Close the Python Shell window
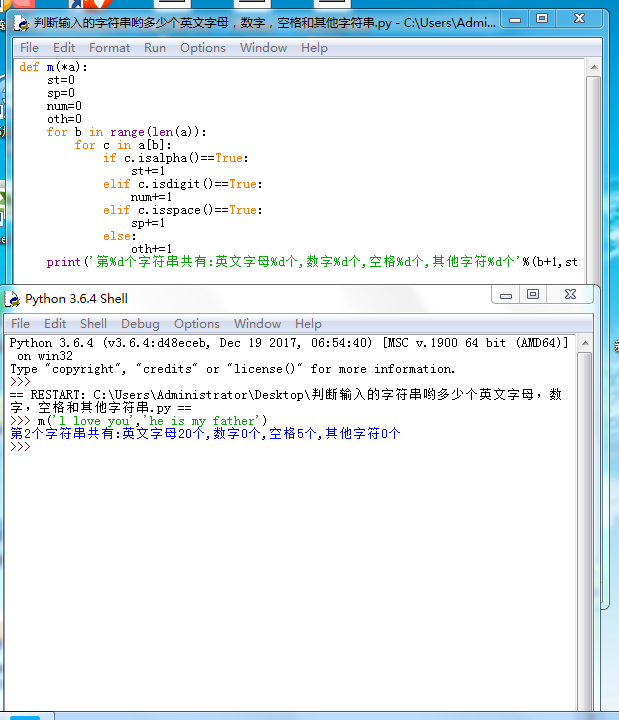Image resolution: width=619 pixels, height=720 pixels. (x=570, y=294)
